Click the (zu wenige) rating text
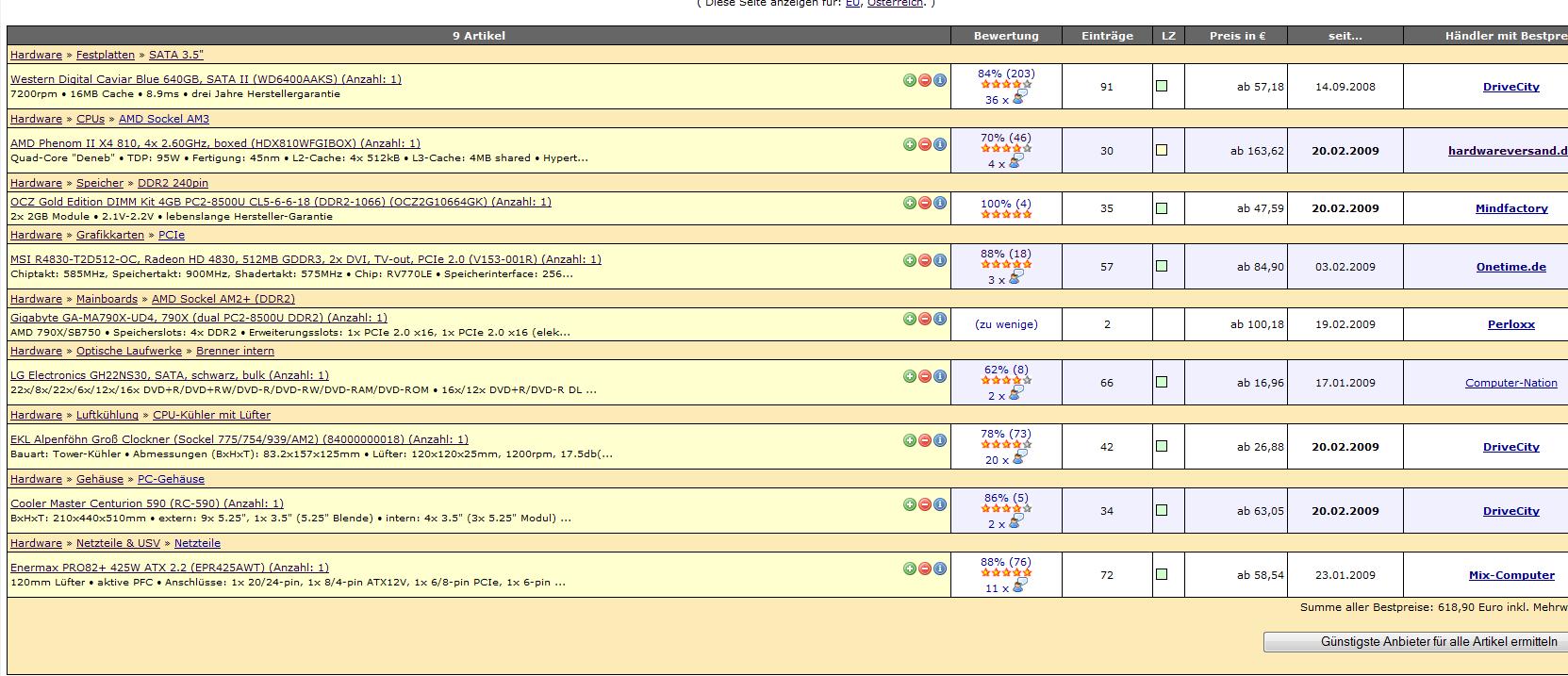This screenshot has width=1568, height=676. pos(1006,324)
